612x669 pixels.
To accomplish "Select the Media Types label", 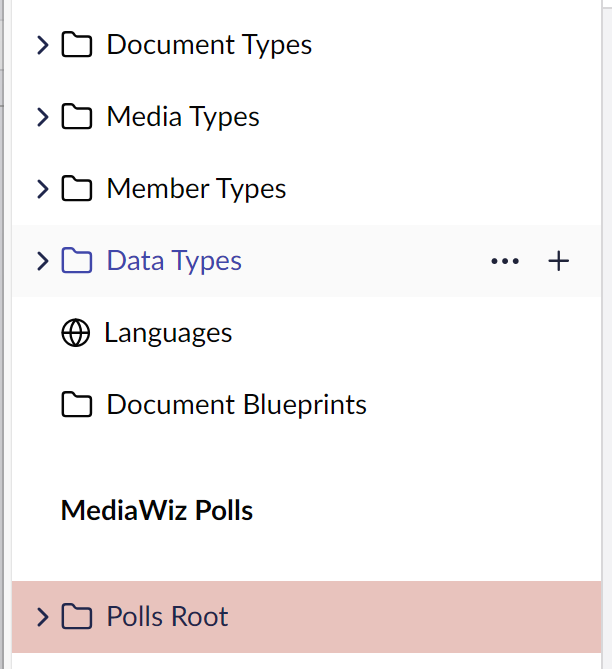I will click(183, 117).
